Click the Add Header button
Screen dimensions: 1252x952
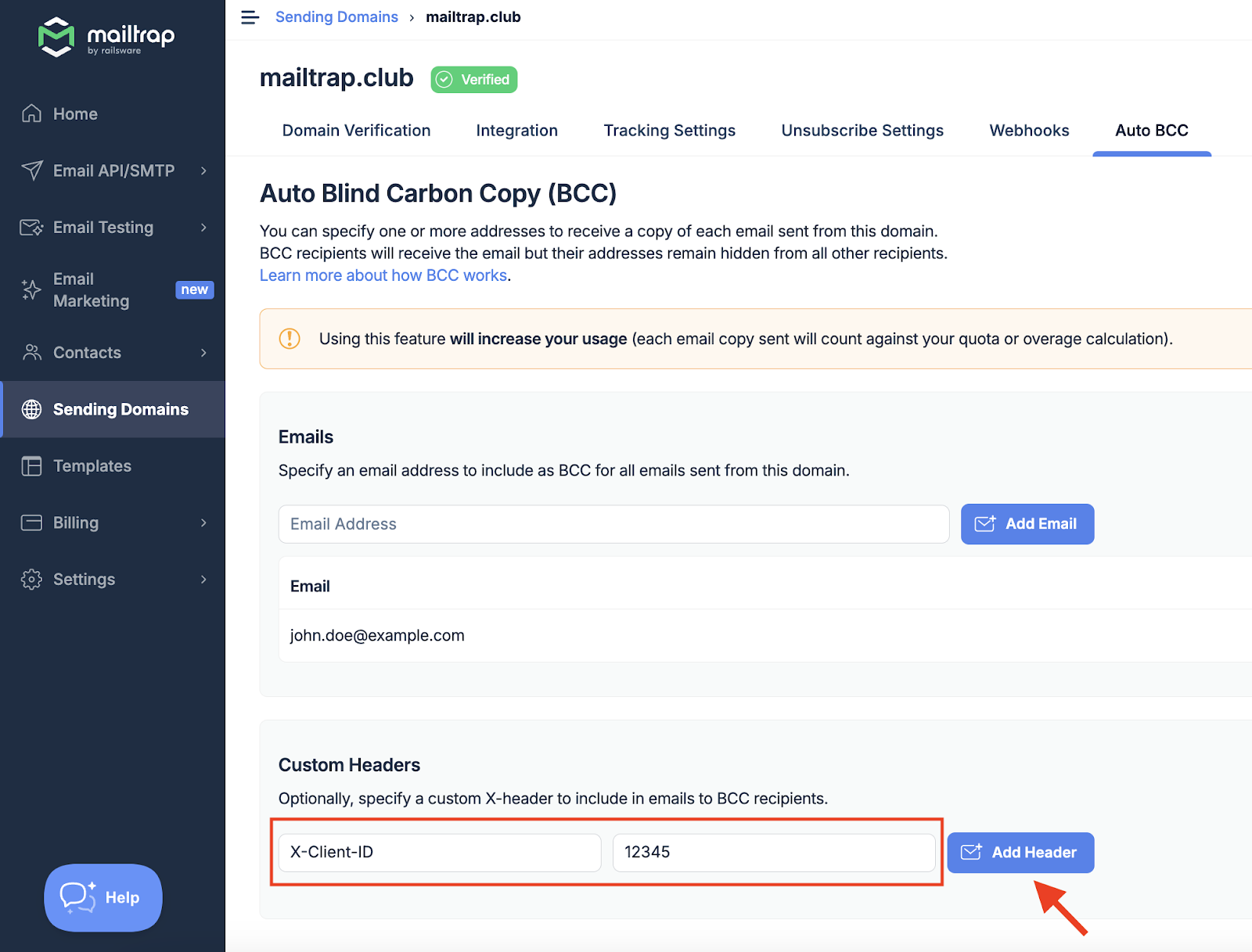tap(1020, 853)
